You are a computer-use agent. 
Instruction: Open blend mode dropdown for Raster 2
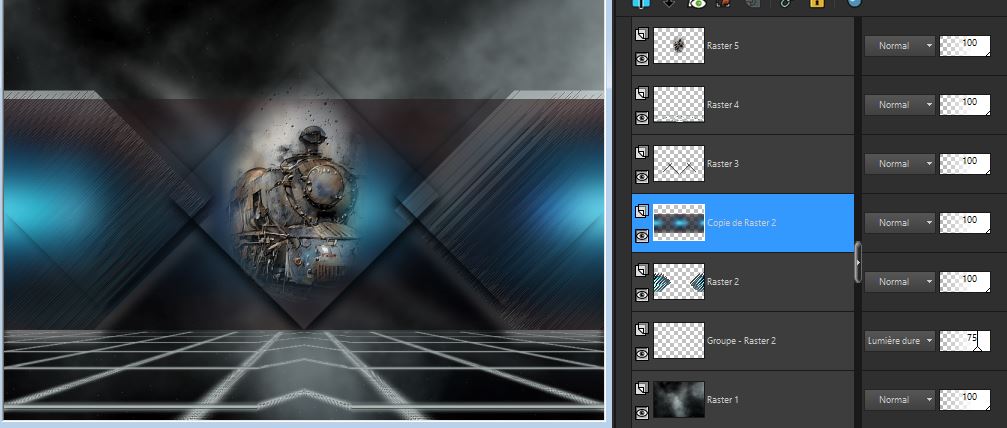(x=900, y=281)
